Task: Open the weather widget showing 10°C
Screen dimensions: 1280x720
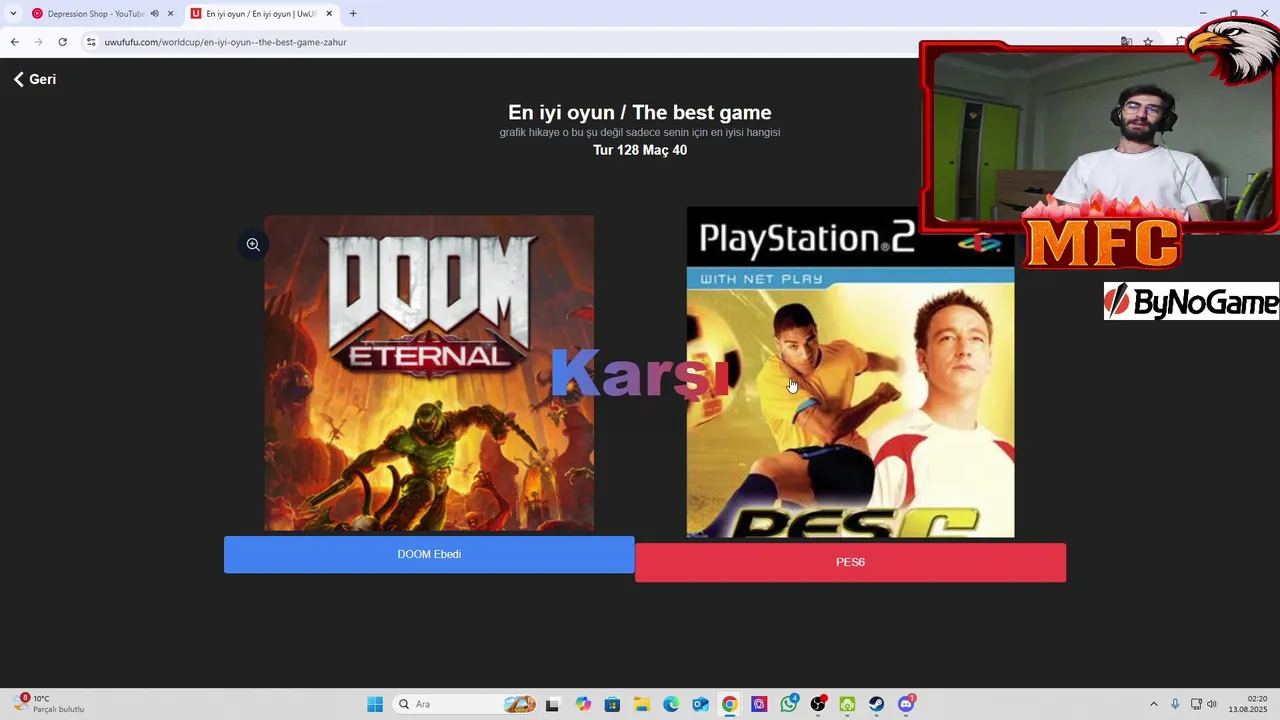Action: click(x=50, y=704)
